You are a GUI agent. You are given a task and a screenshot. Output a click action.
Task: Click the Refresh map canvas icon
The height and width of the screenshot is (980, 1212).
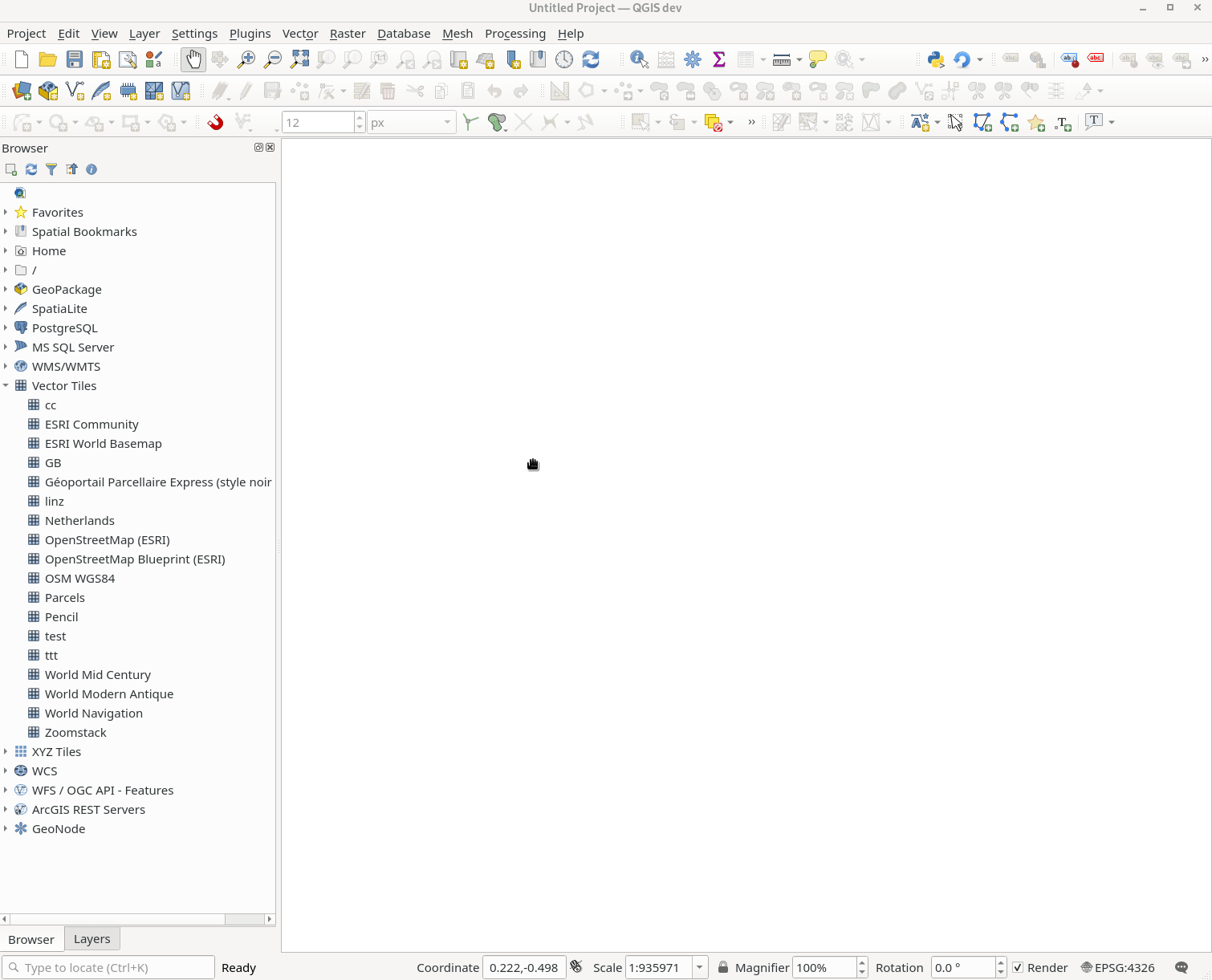point(591,59)
